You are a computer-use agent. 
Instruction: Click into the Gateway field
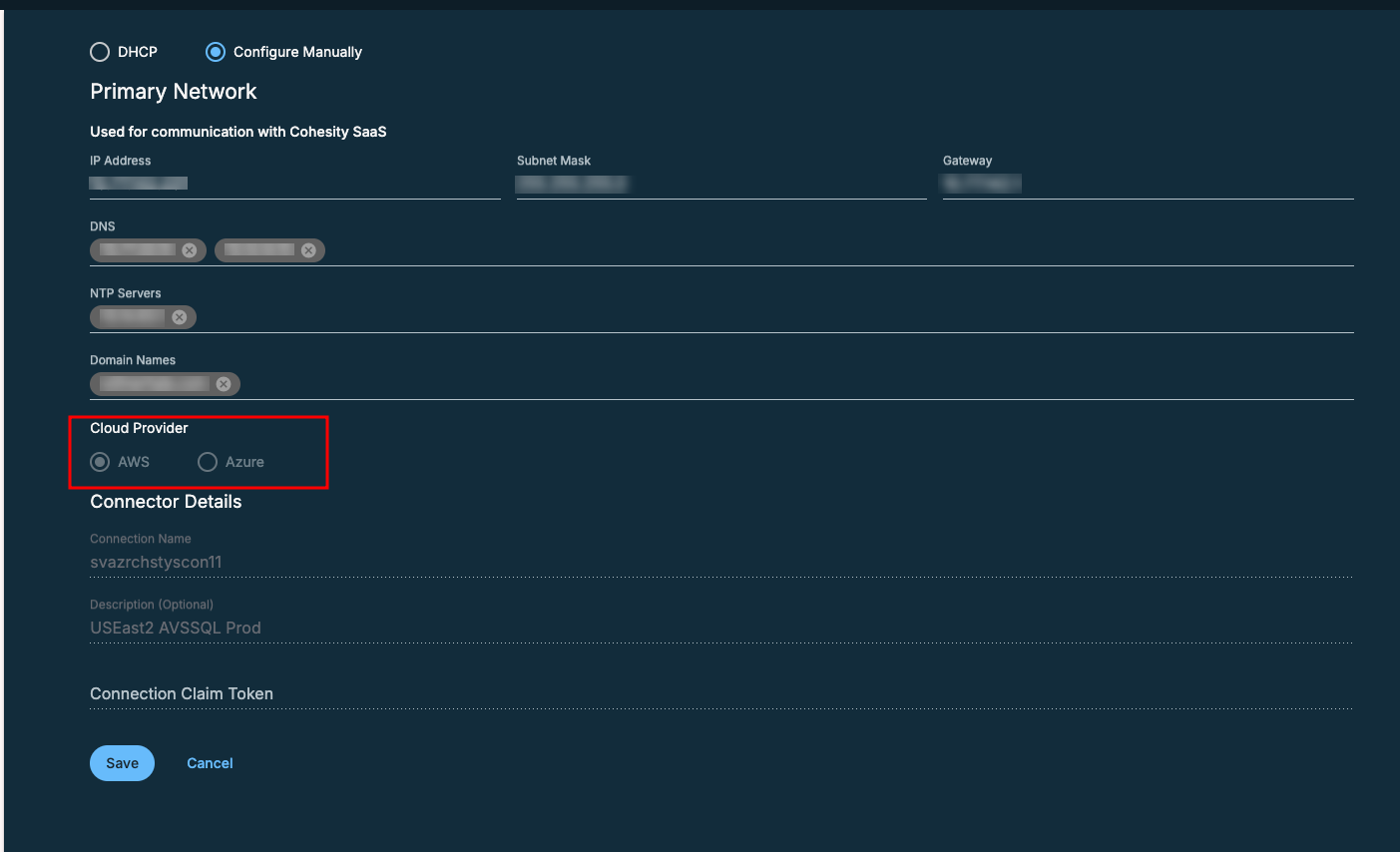tap(1148, 184)
